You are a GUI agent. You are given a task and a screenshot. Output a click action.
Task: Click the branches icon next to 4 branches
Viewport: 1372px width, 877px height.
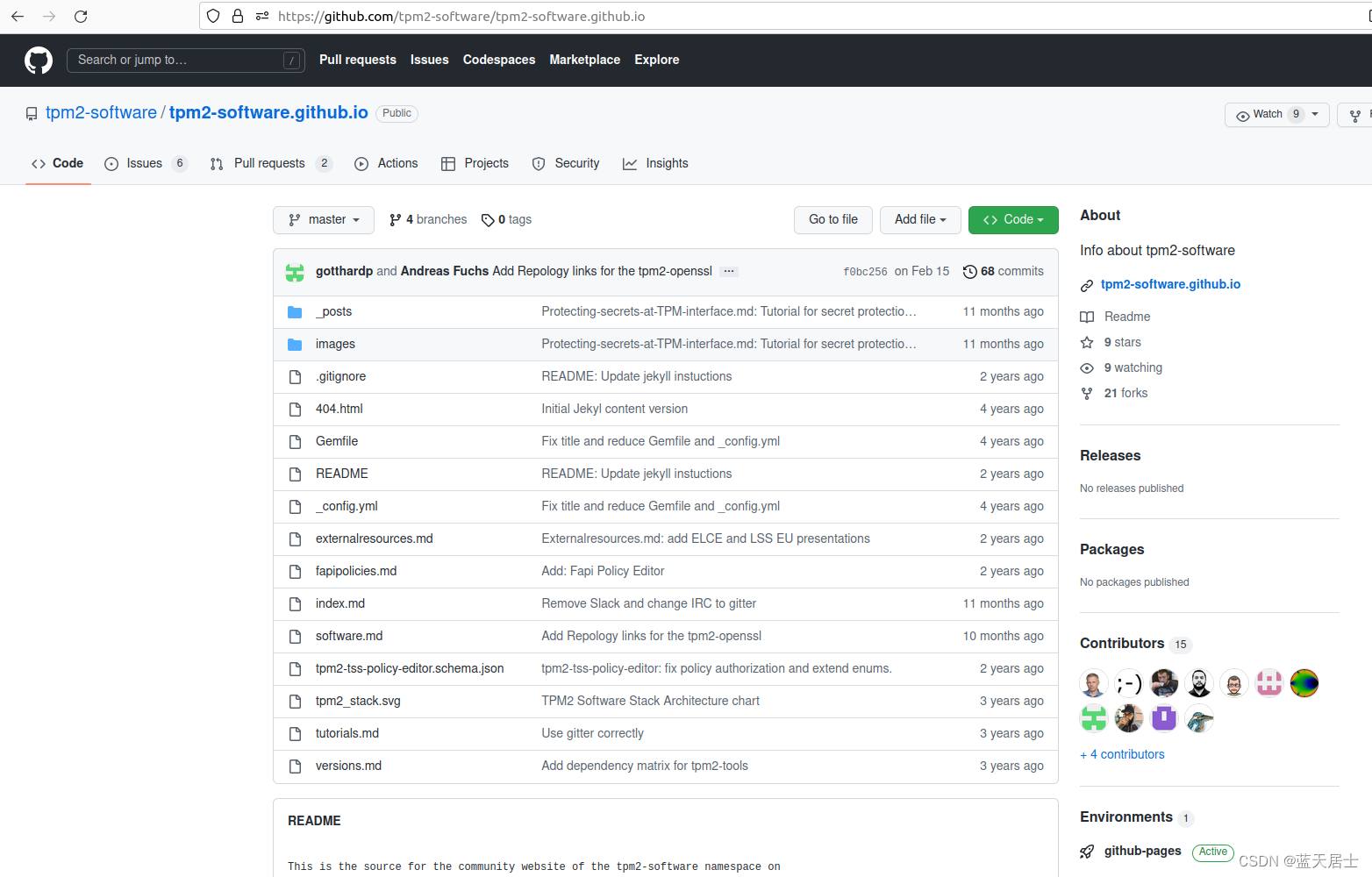click(x=396, y=220)
